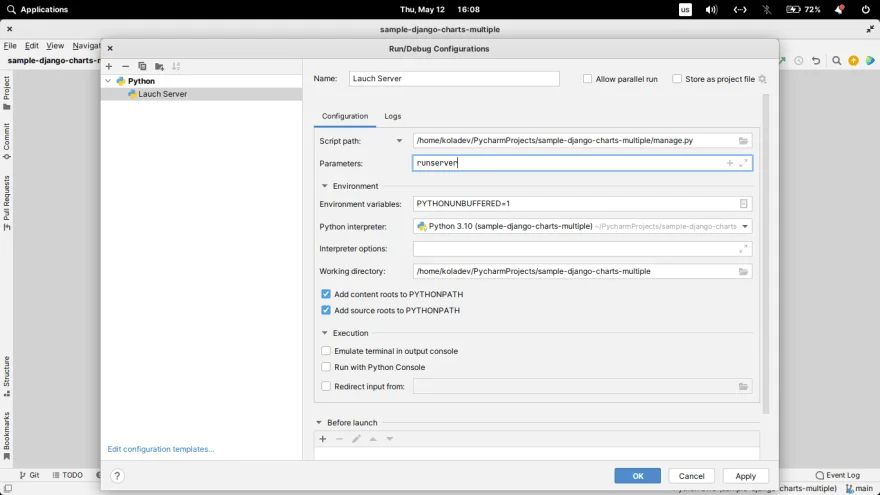This screenshot has height=495, width=880.
Task: Open the Pull Requests tool window
Action: tap(7, 203)
